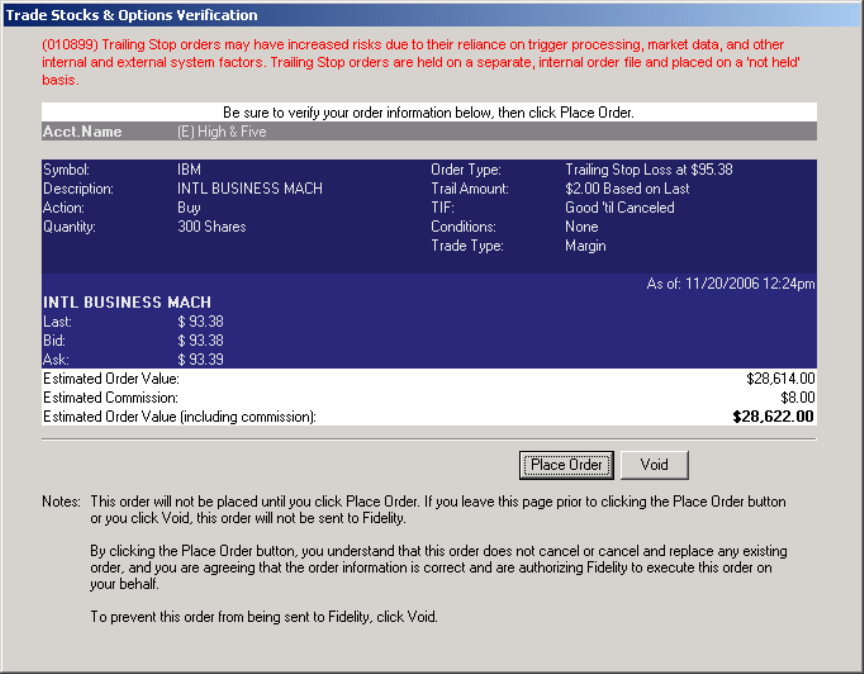The image size is (864, 674).
Task: Click the 'Be sure to verify' instruction line
Action: pyautogui.click(x=428, y=112)
